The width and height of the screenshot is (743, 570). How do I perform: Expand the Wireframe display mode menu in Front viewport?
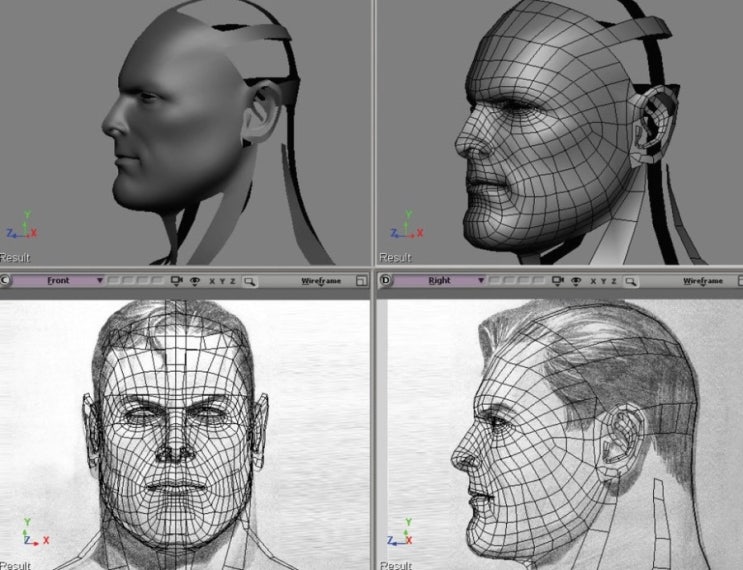click(321, 281)
